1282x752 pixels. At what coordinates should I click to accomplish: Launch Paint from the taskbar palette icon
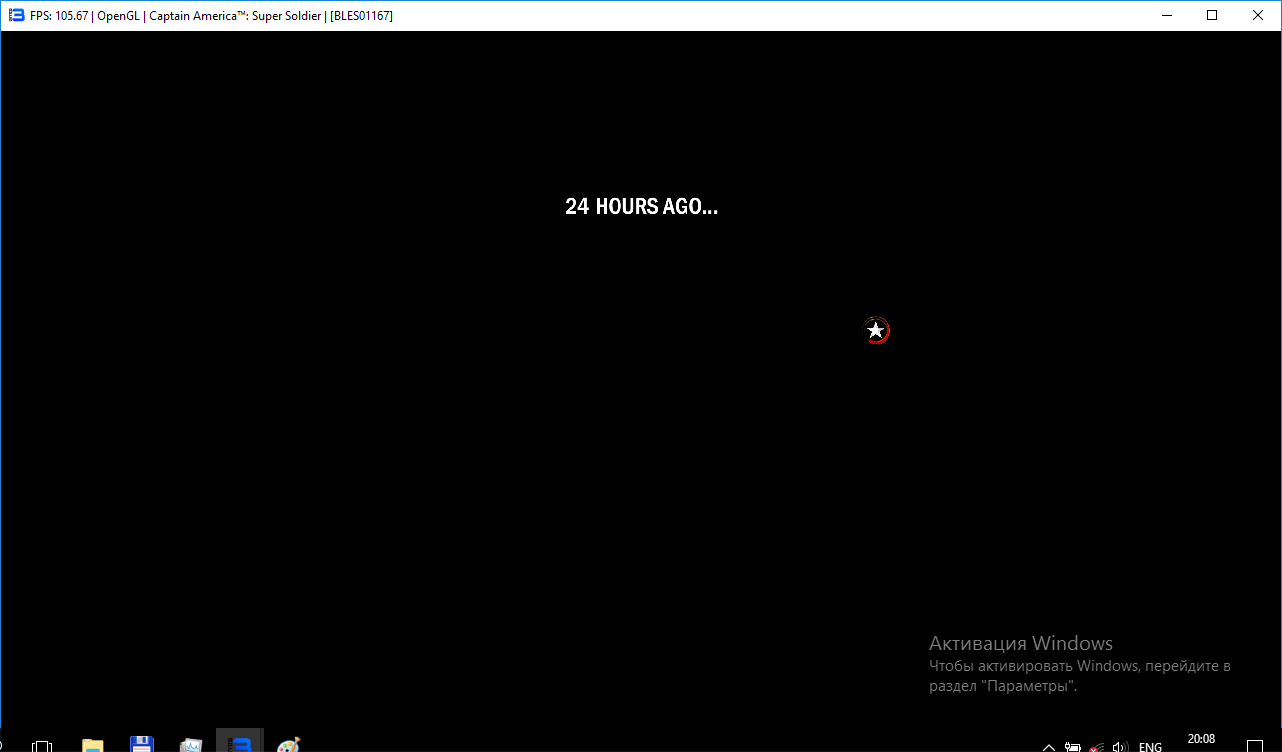click(x=288, y=745)
